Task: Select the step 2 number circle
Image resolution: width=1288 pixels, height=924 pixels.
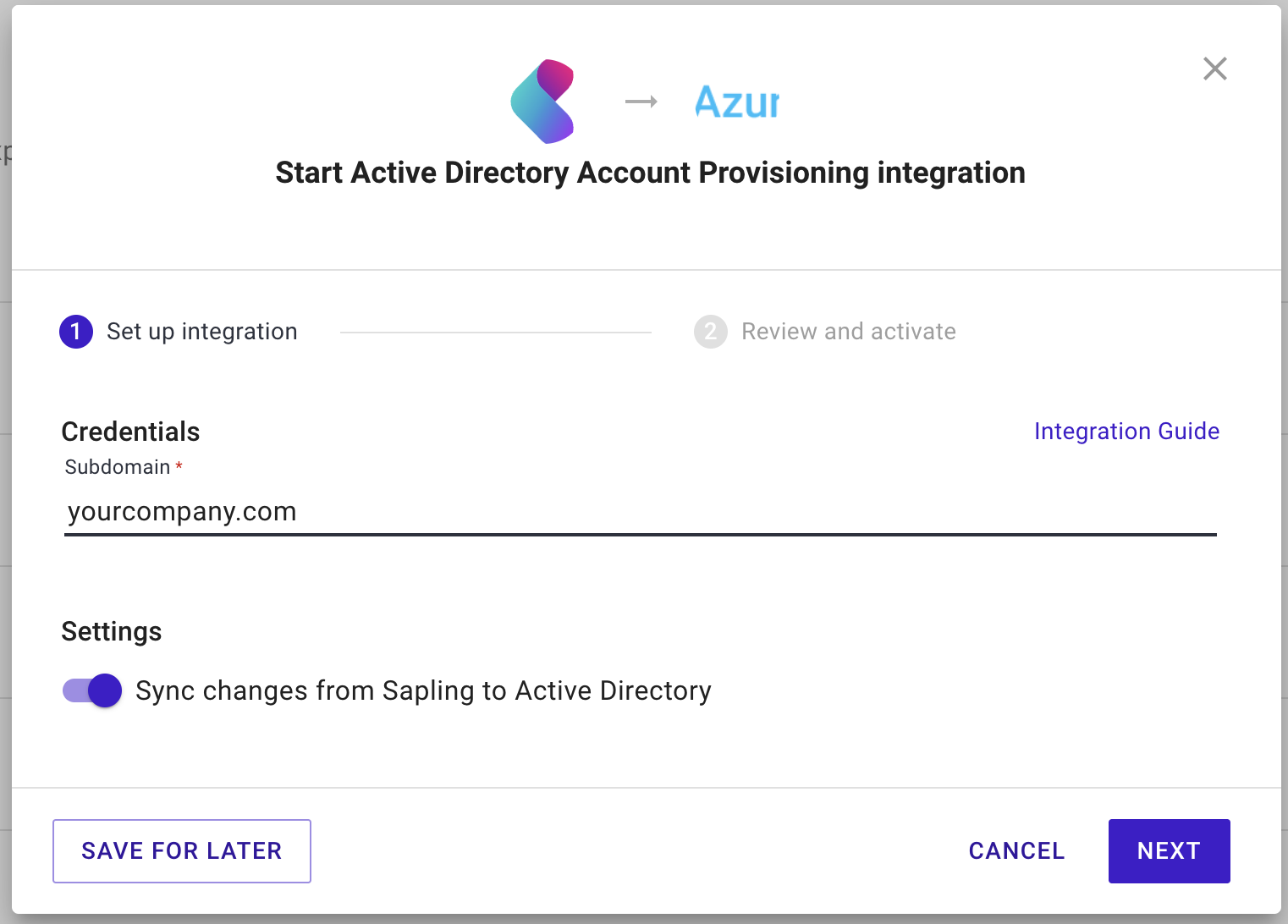Action: click(x=711, y=332)
